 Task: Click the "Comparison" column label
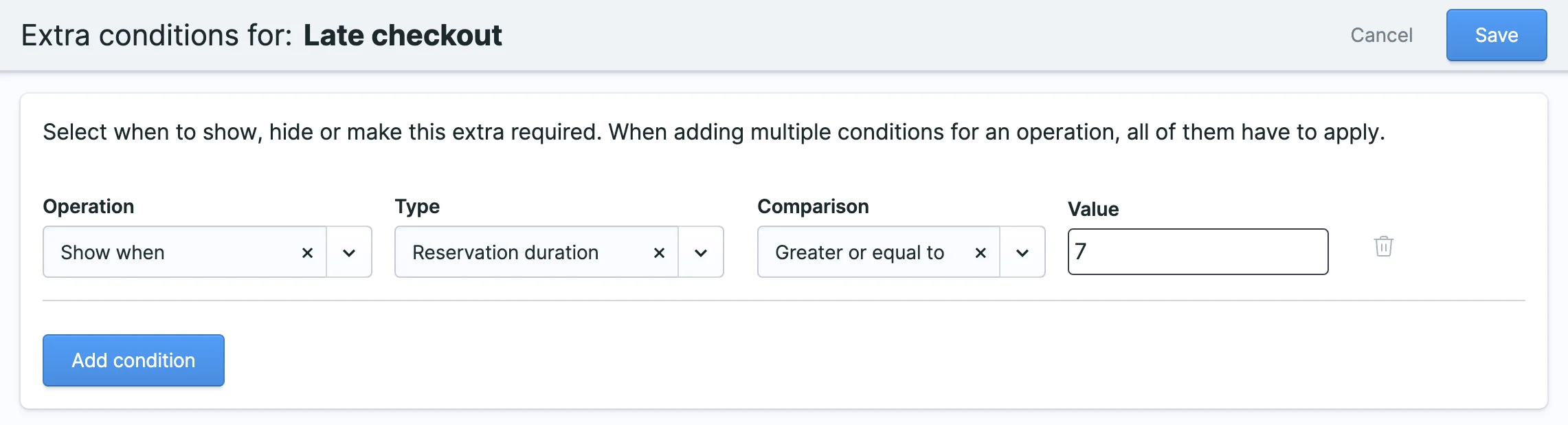coord(813,206)
